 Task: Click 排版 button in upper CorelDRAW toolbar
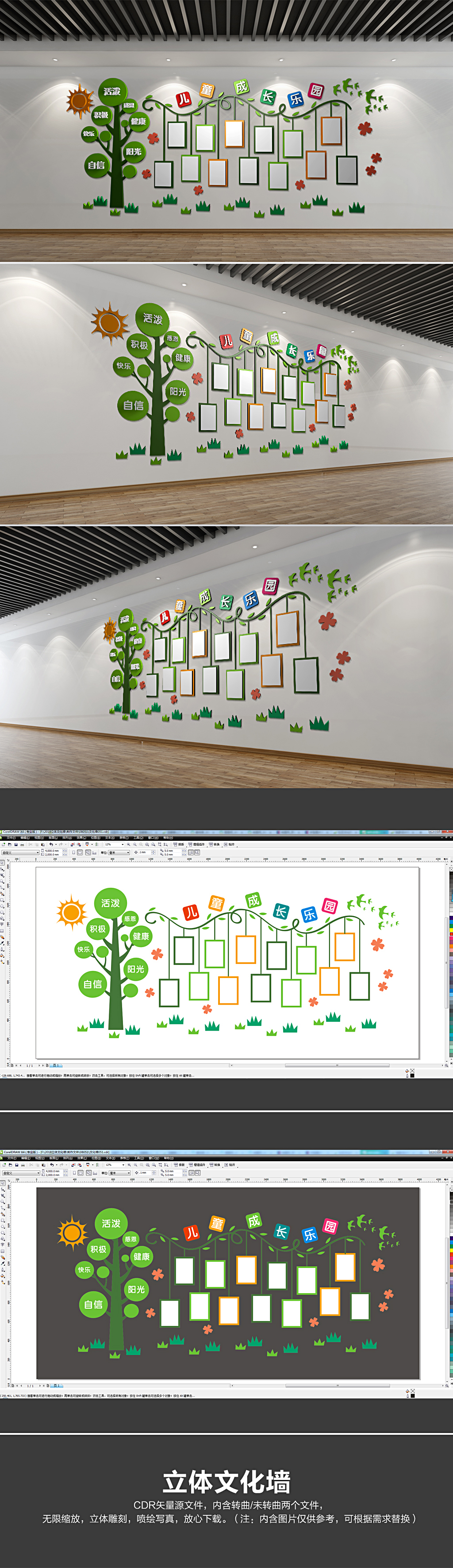pos(179,844)
